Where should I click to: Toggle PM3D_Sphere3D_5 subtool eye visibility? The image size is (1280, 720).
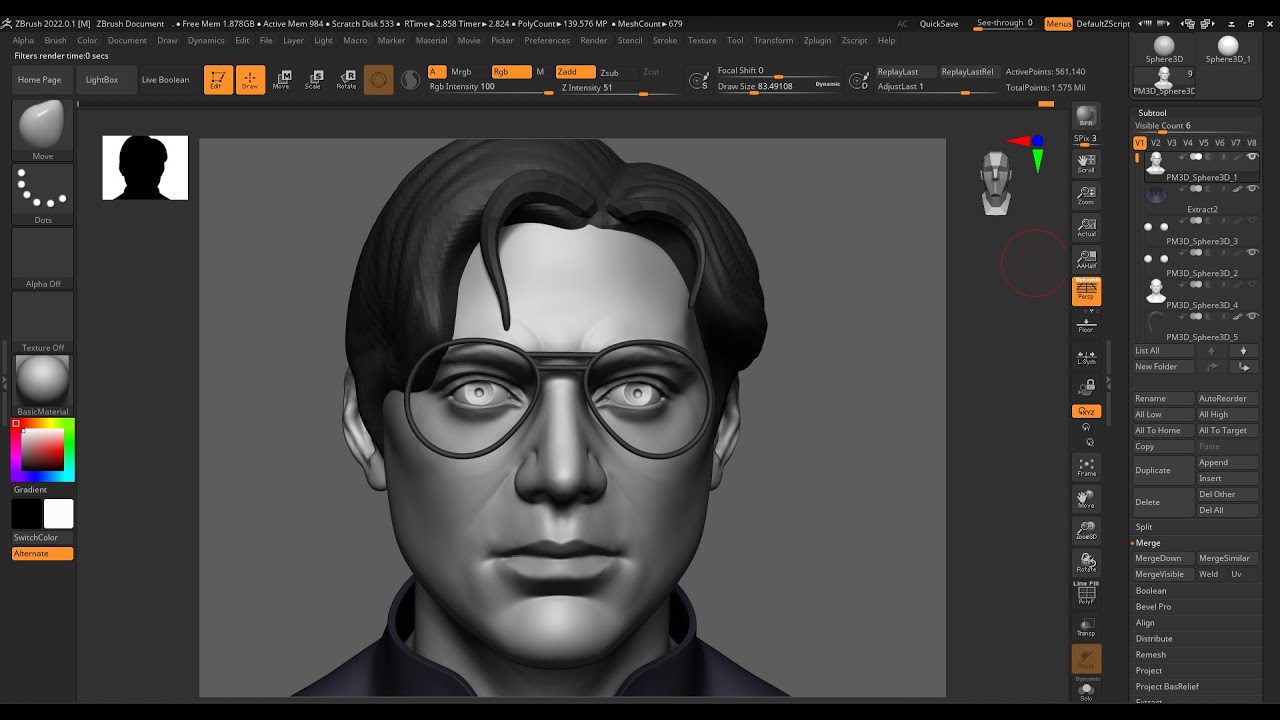pyautogui.click(x=1252, y=316)
